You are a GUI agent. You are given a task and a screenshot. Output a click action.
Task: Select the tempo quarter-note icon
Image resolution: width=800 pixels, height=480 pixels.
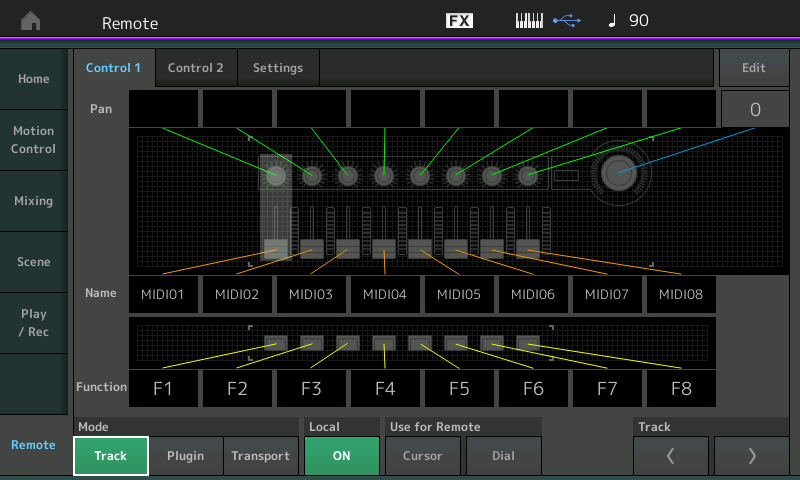(612, 21)
